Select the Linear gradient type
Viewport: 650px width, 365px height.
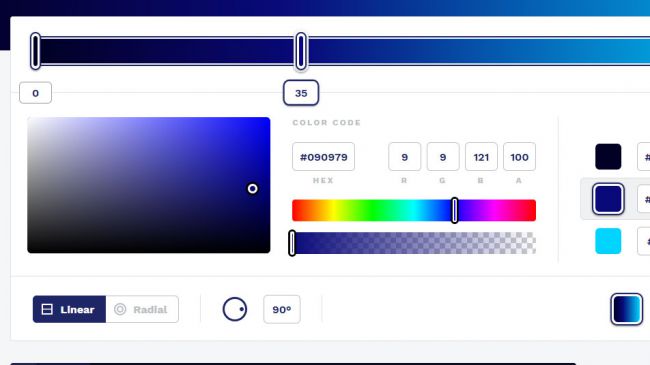[69, 309]
